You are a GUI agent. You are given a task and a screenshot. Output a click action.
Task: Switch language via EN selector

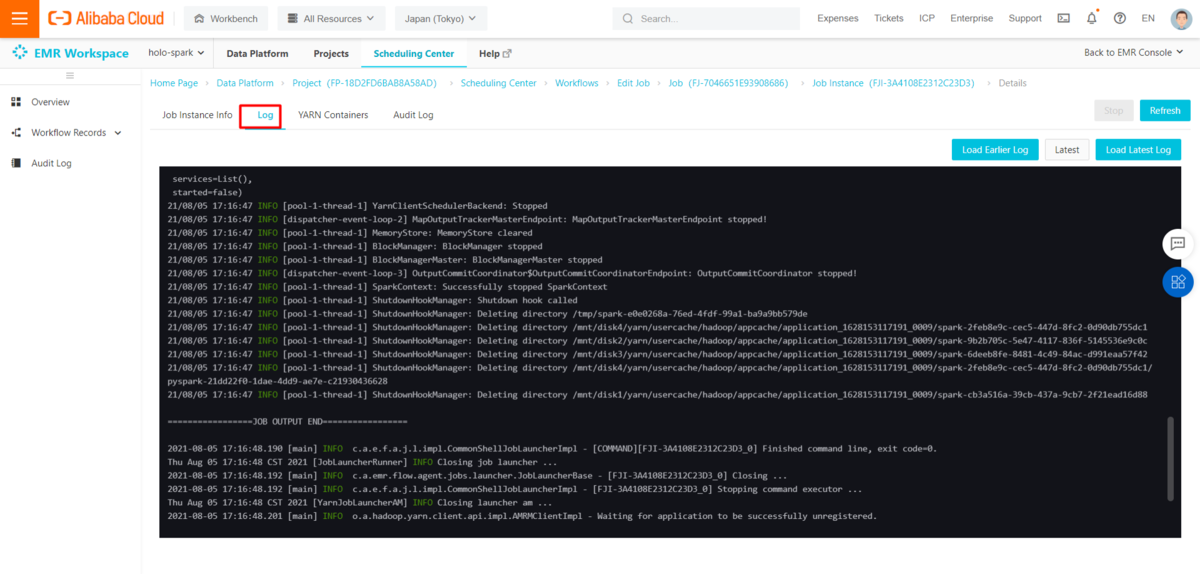pos(1148,18)
